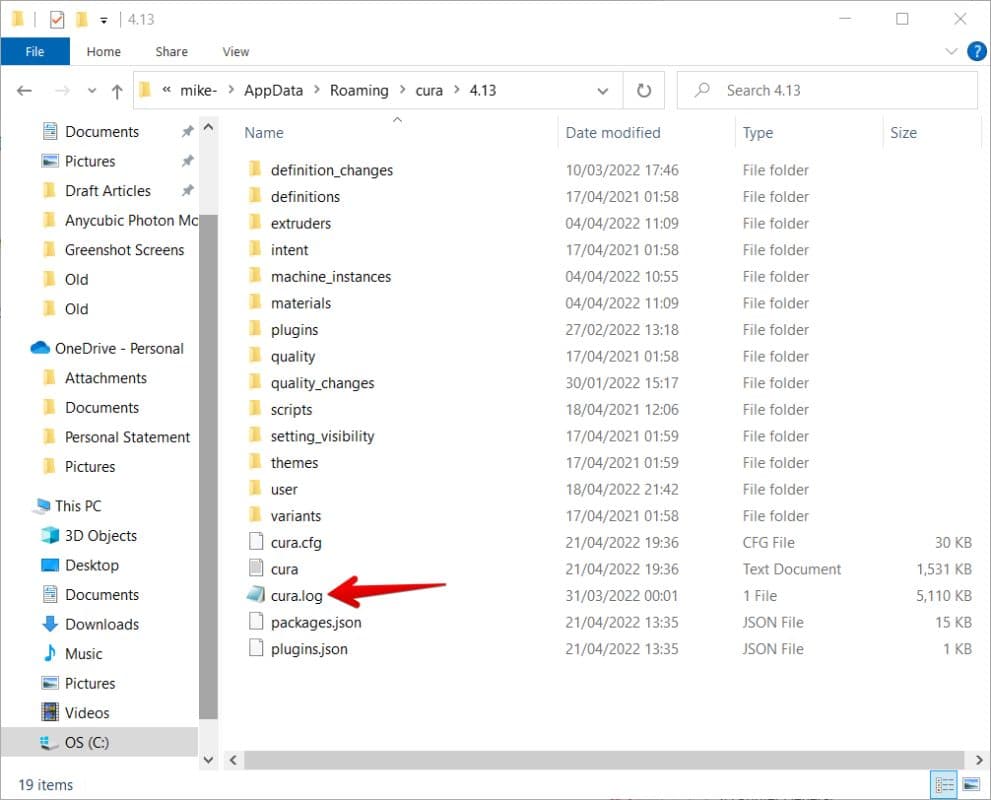Select OS (C:) drive in sidebar
This screenshot has width=991, height=800.
[87, 742]
